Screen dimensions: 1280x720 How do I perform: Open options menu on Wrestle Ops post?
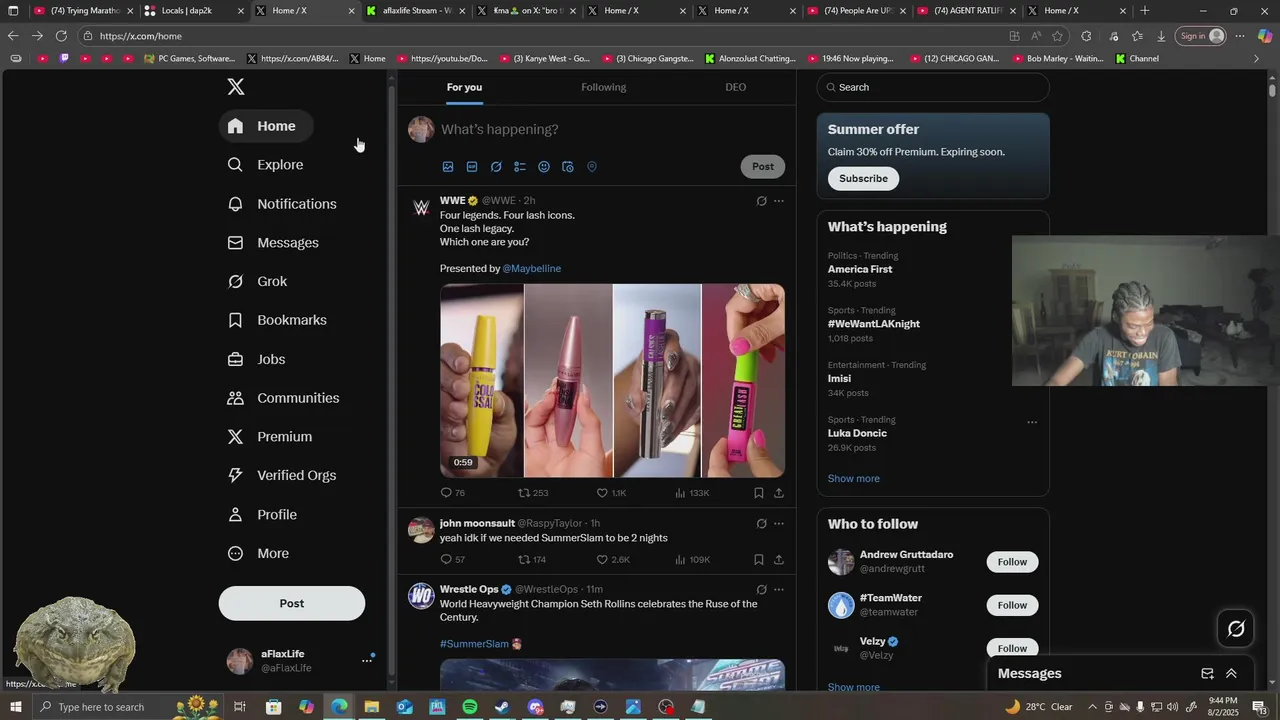[779, 590]
